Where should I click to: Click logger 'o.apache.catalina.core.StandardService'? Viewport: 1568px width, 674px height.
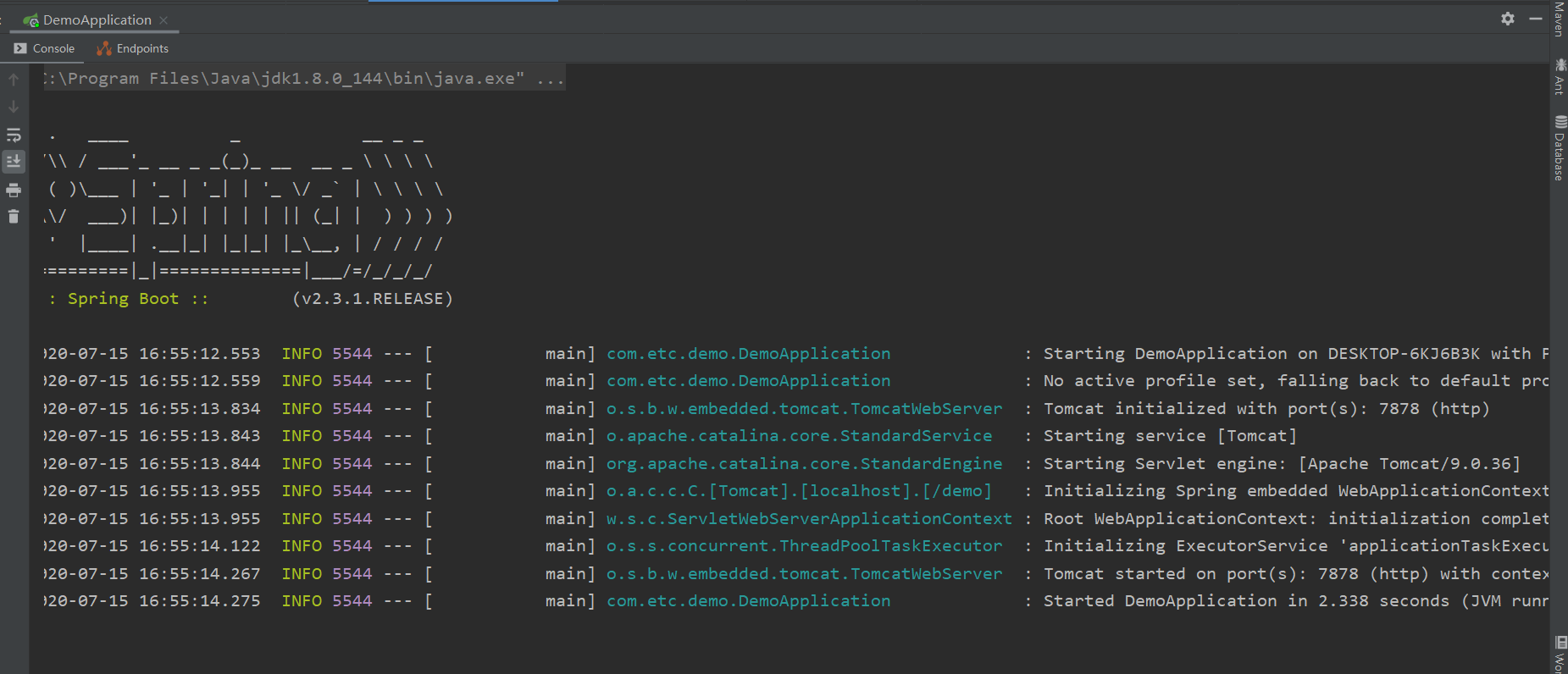tap(800, 436)
